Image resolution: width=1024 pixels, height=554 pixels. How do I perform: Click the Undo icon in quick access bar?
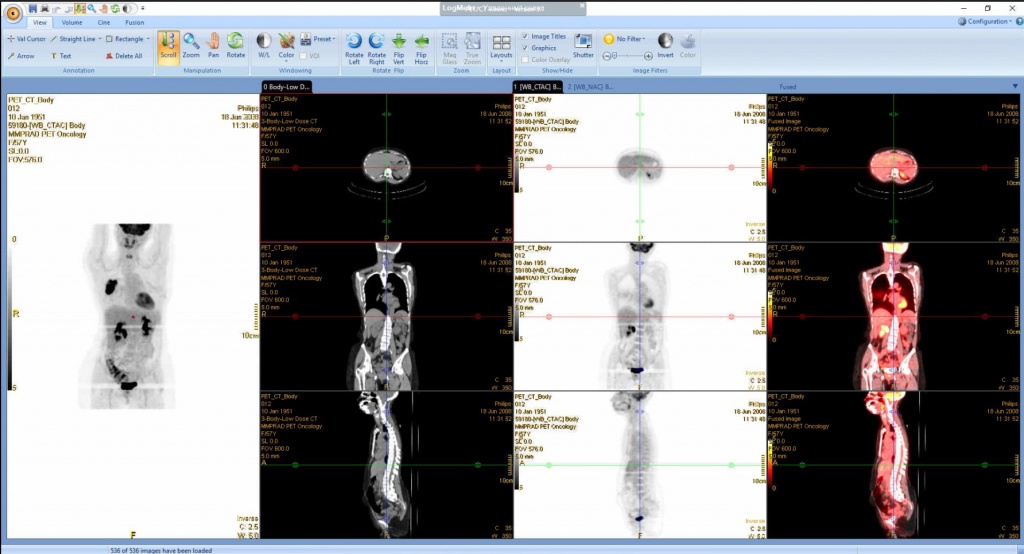tap(56, 9)
